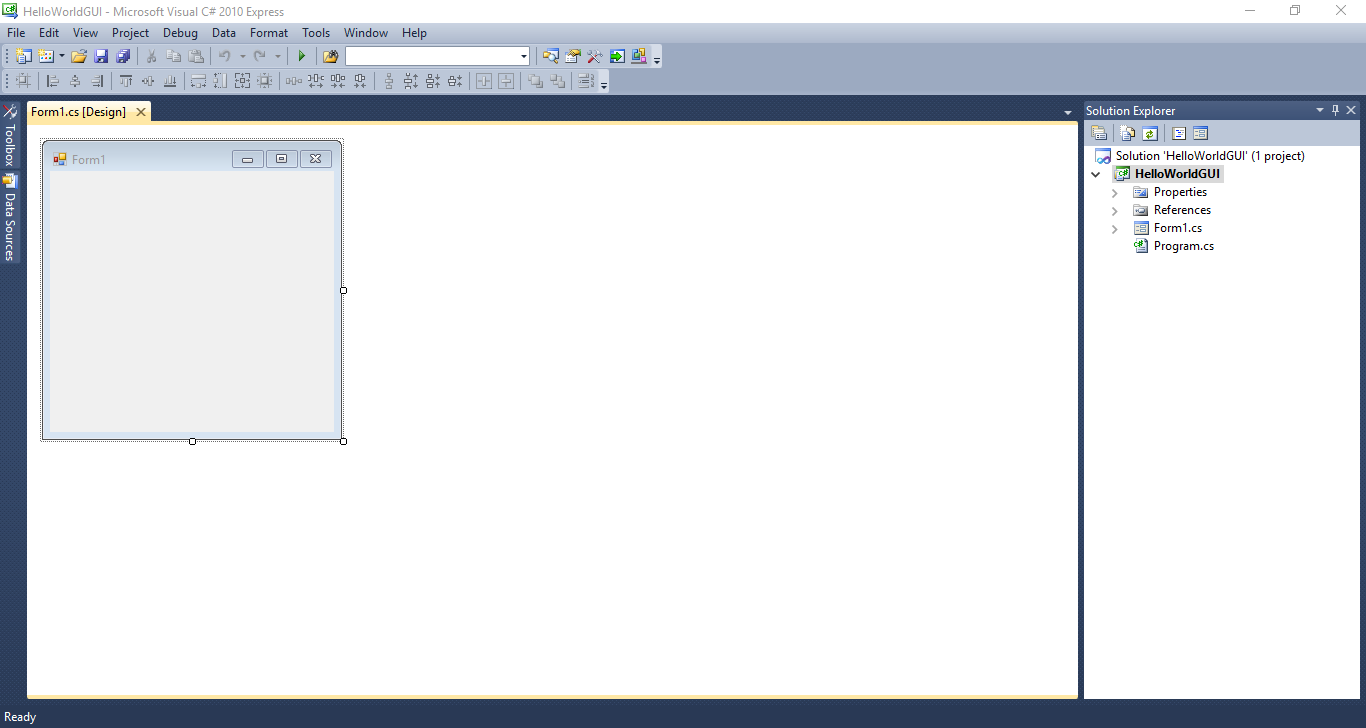Click the Send to Back icon
The width and height of the screenshot is (1366, 728).
(x=557, y=81)
